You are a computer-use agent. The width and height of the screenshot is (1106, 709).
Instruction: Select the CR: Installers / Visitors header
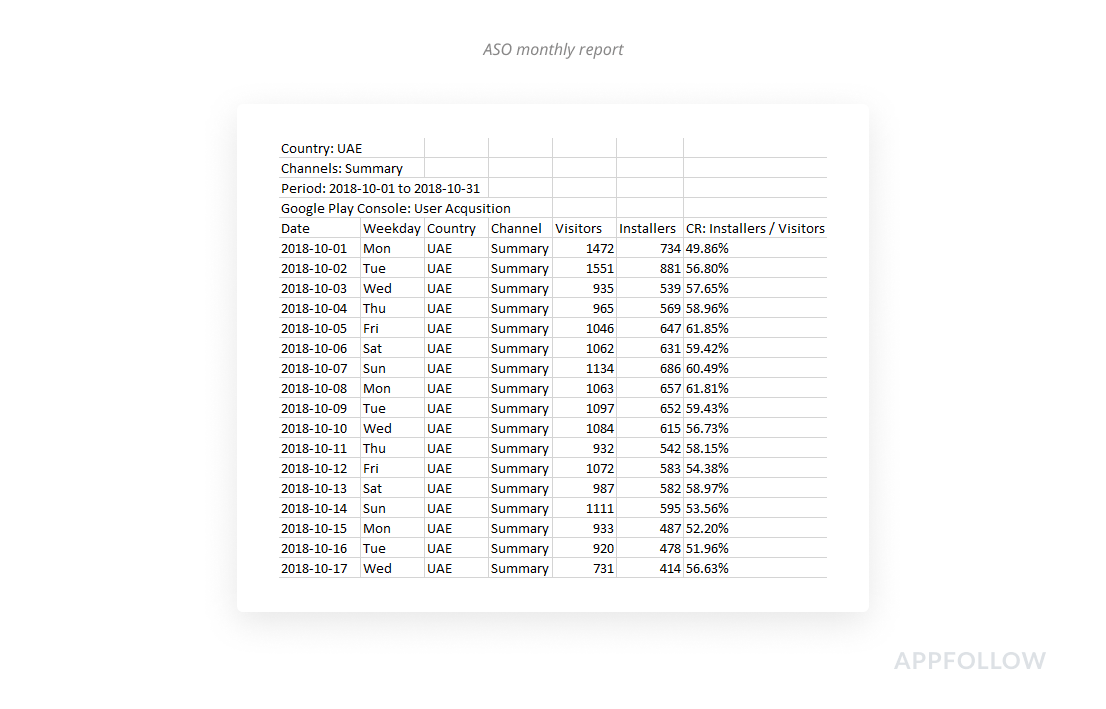coord(755,229)
